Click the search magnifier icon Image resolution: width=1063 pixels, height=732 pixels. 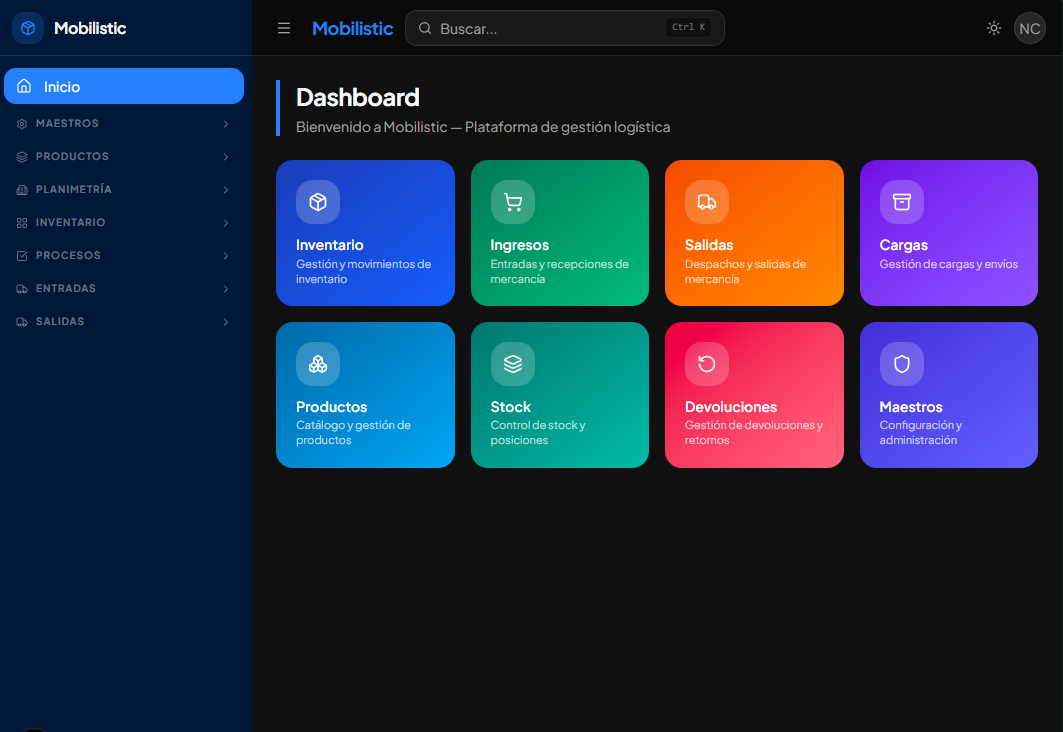[x=425, y=28]
